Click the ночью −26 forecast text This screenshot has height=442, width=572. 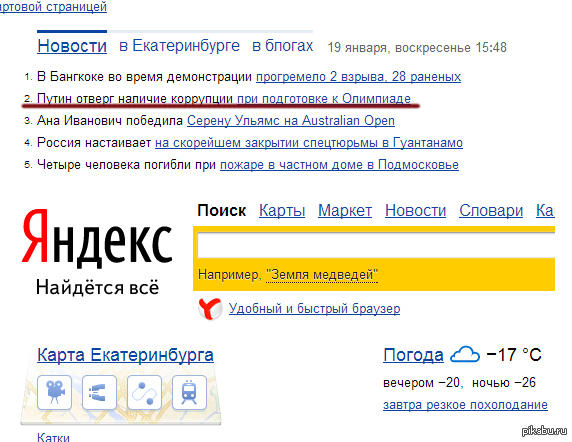[x=504, y=383]
